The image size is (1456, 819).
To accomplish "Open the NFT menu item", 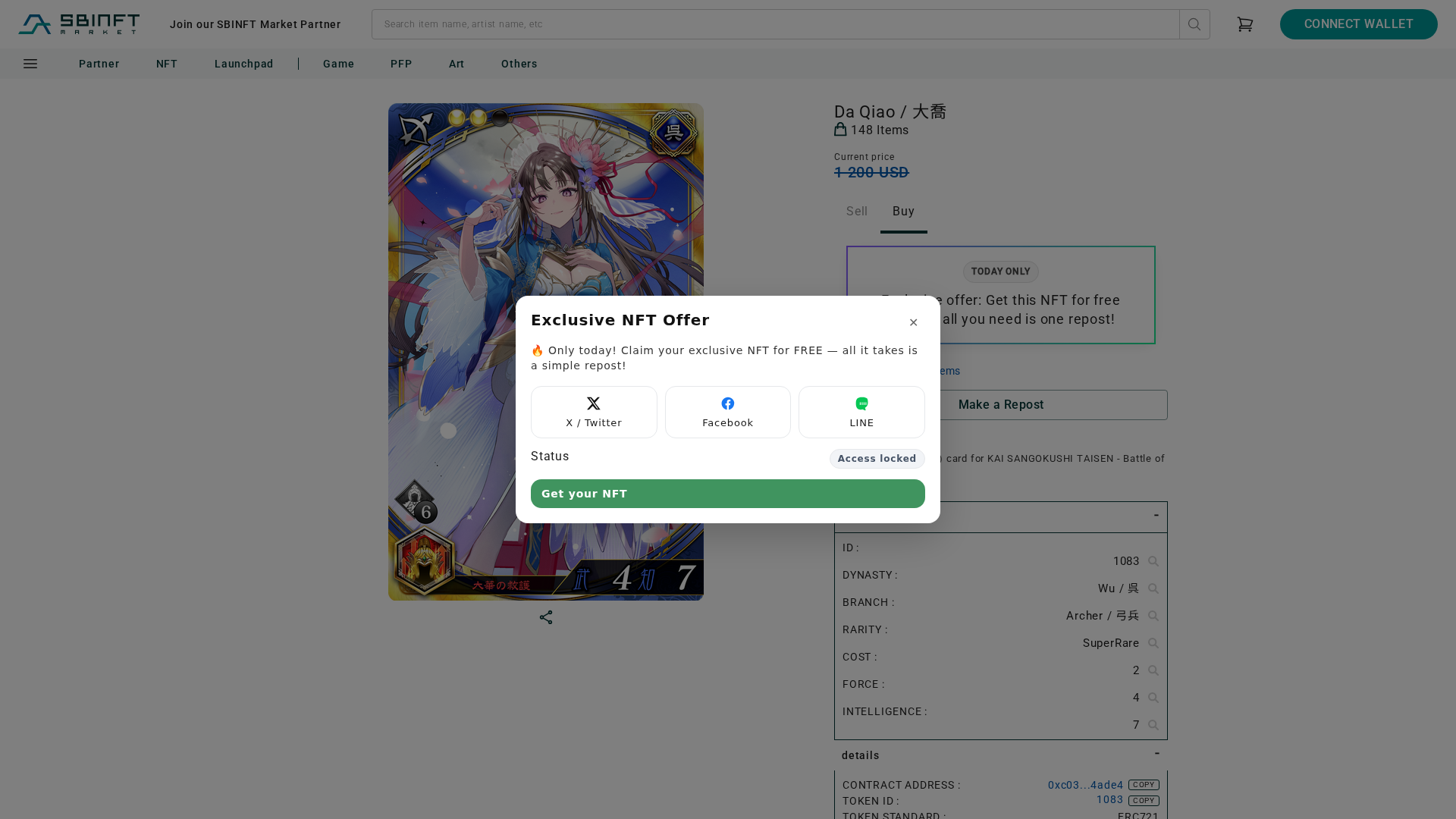I will pyautogui.click(x=167, y=64).
